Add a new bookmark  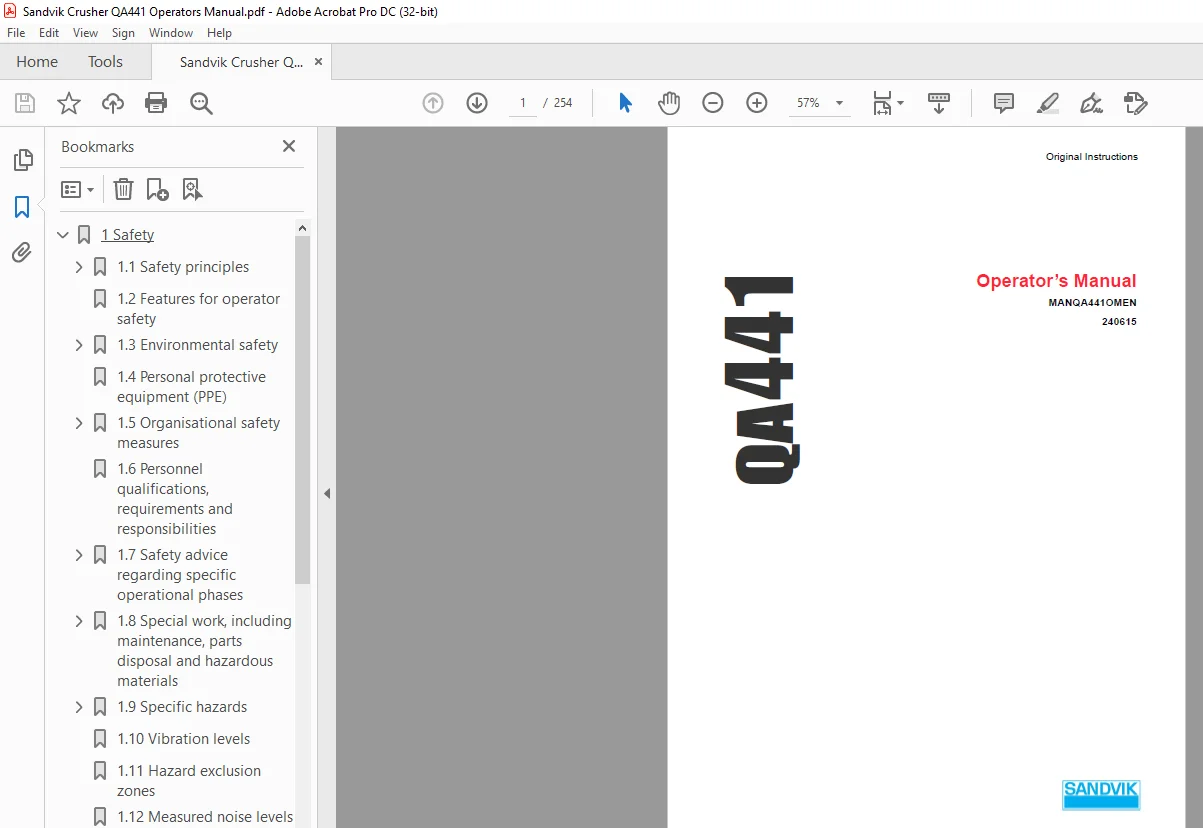click(157, 189)
